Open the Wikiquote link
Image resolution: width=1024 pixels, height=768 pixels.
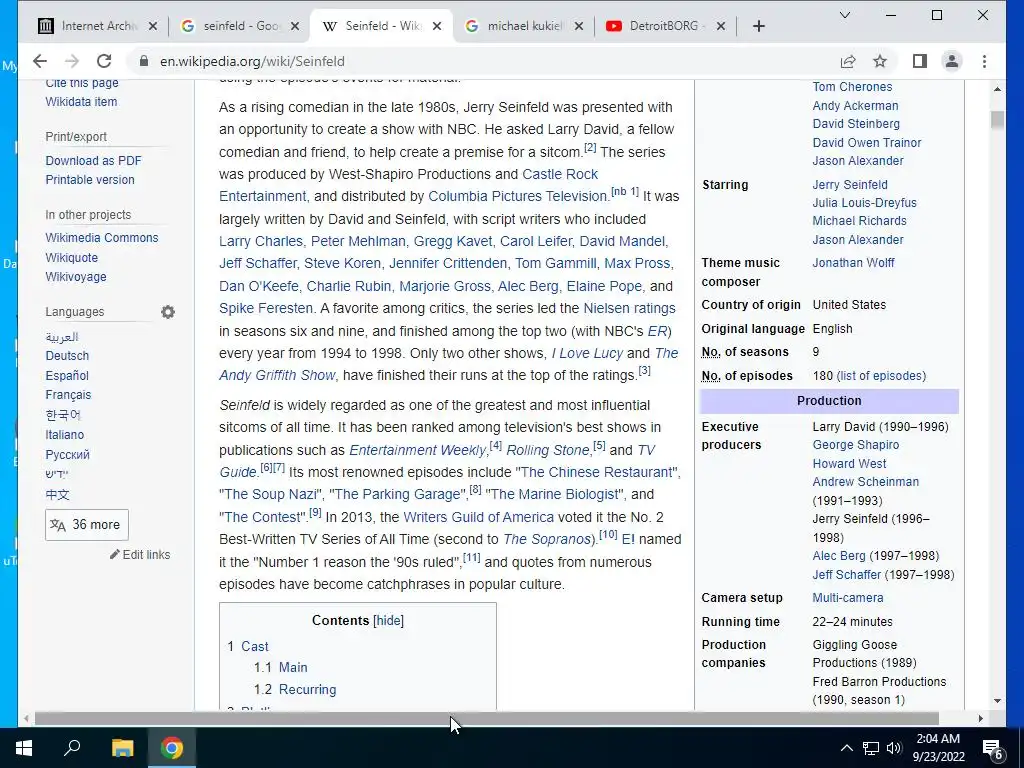point(71,257)
